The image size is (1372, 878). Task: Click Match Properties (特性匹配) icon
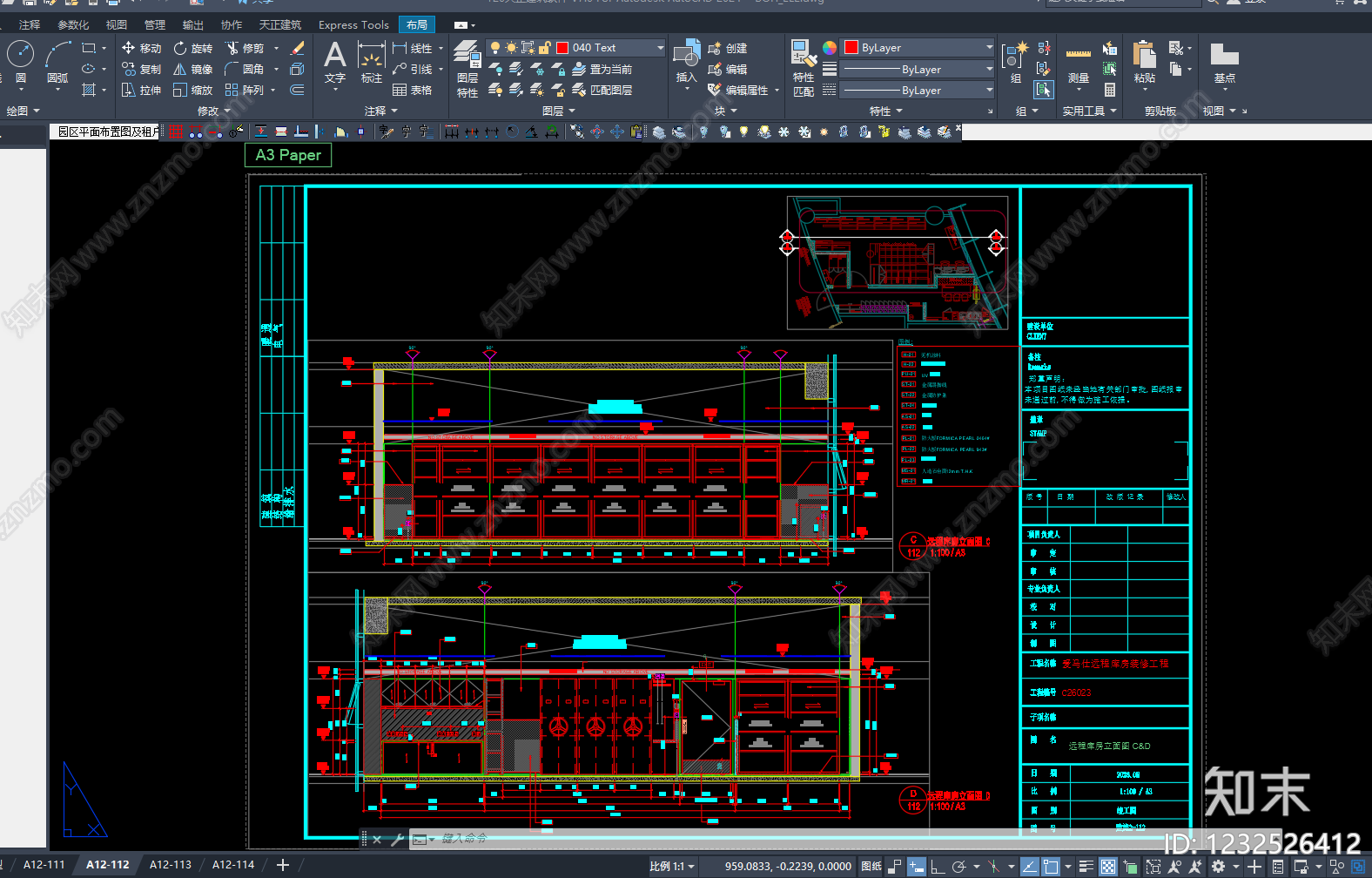pyautogui.click(x=804, y=67)
